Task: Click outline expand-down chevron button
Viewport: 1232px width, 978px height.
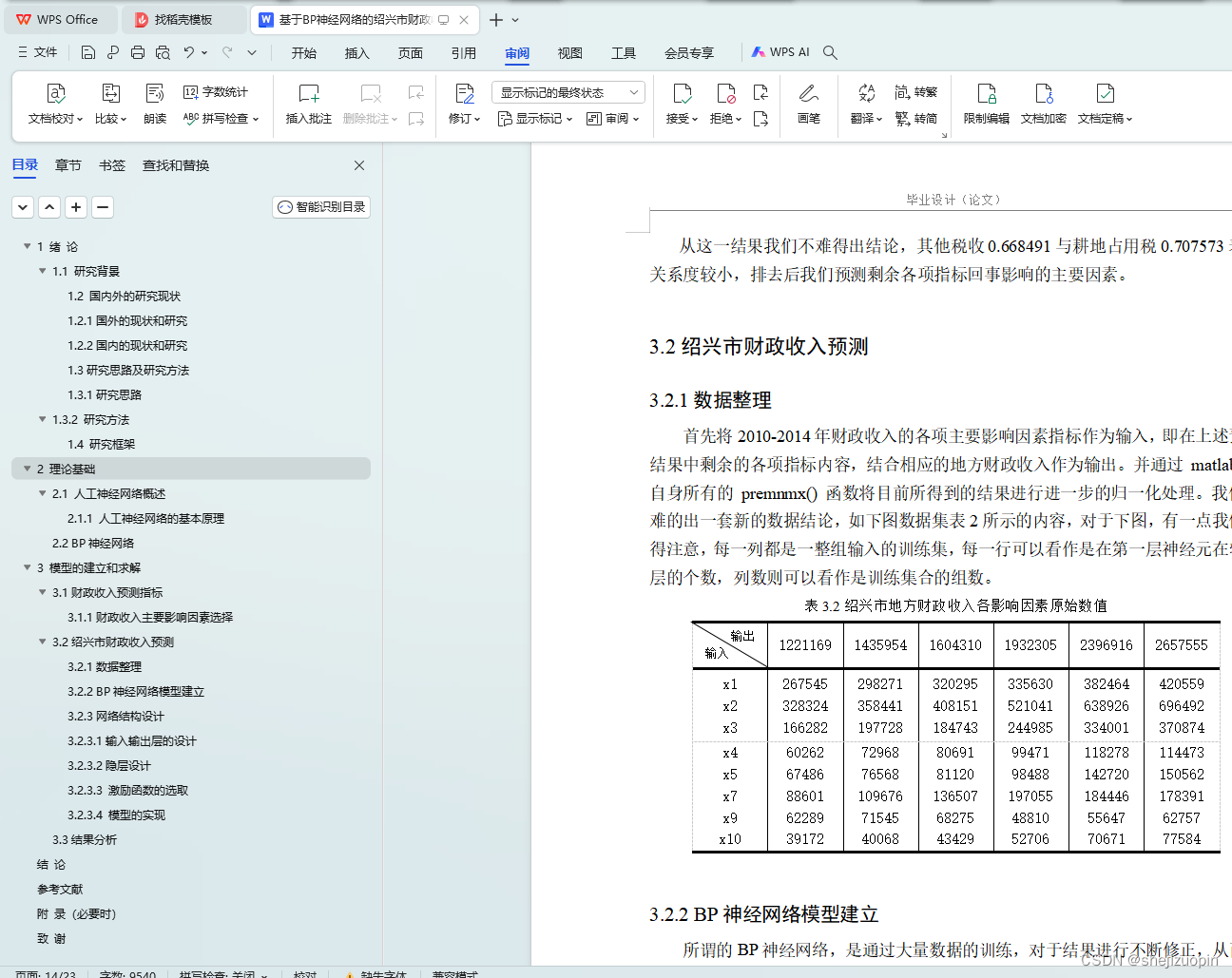Action: pos(24,206)
